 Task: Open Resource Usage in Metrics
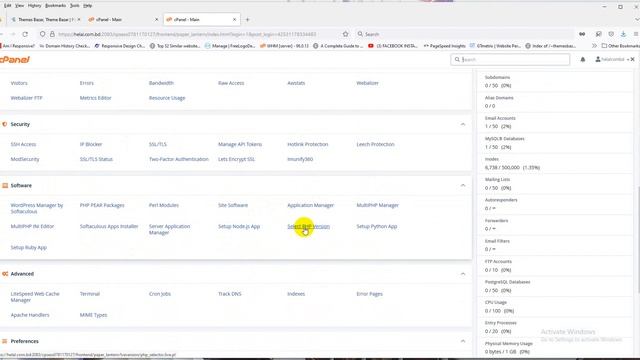(167, 98)
